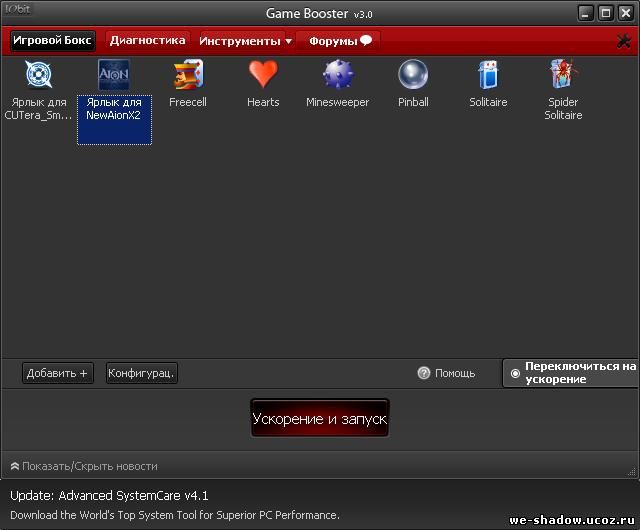The image size is (640, 530).
Task: Click the Ускорение и запуск button
Action: tap(320, 419)
